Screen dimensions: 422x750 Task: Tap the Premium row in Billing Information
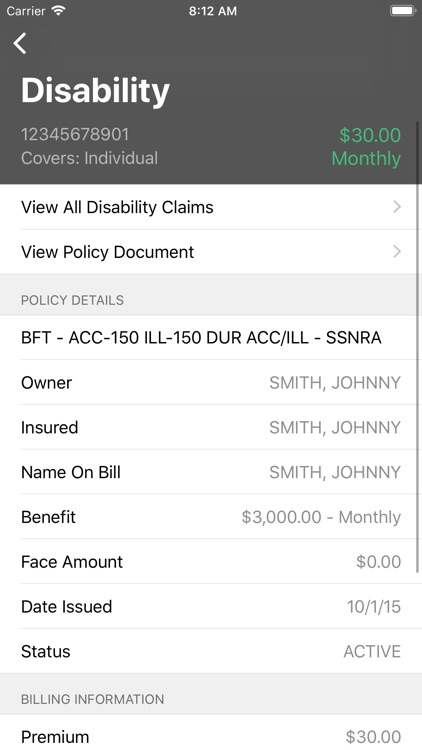tap(211, 734)
